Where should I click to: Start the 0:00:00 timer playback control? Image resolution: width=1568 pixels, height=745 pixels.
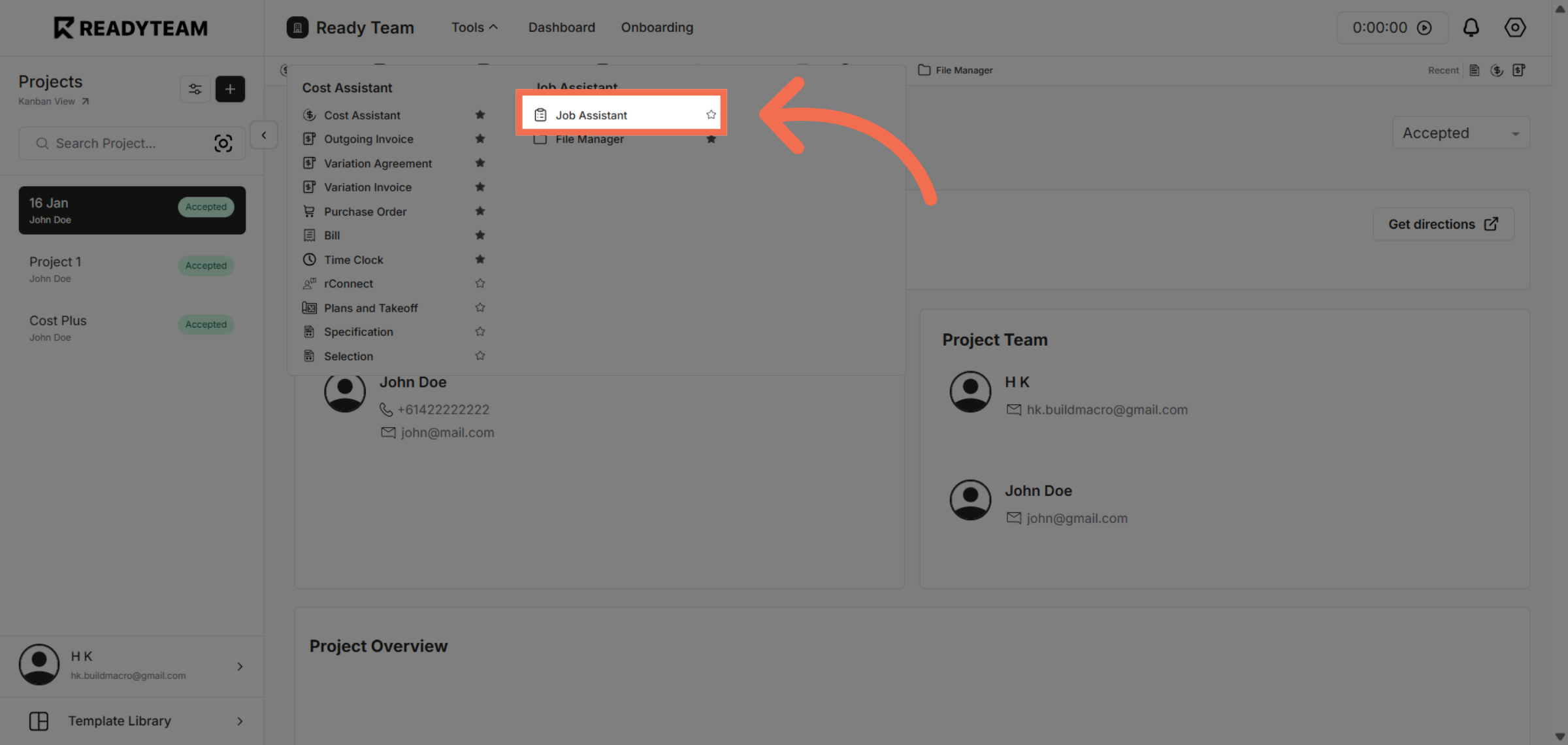click(1425, 27)
